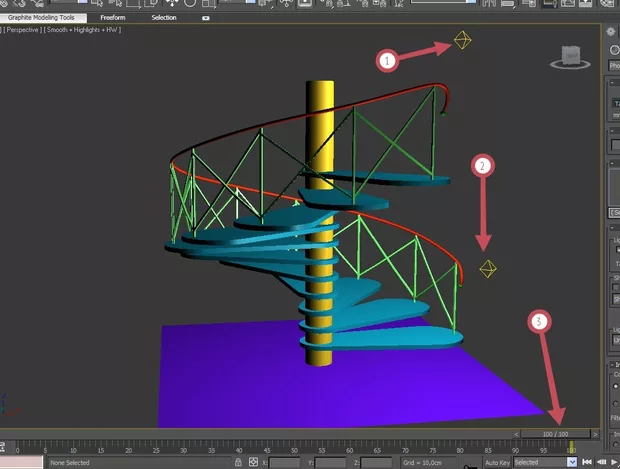Open the Selected key filter dropdown

571,462
